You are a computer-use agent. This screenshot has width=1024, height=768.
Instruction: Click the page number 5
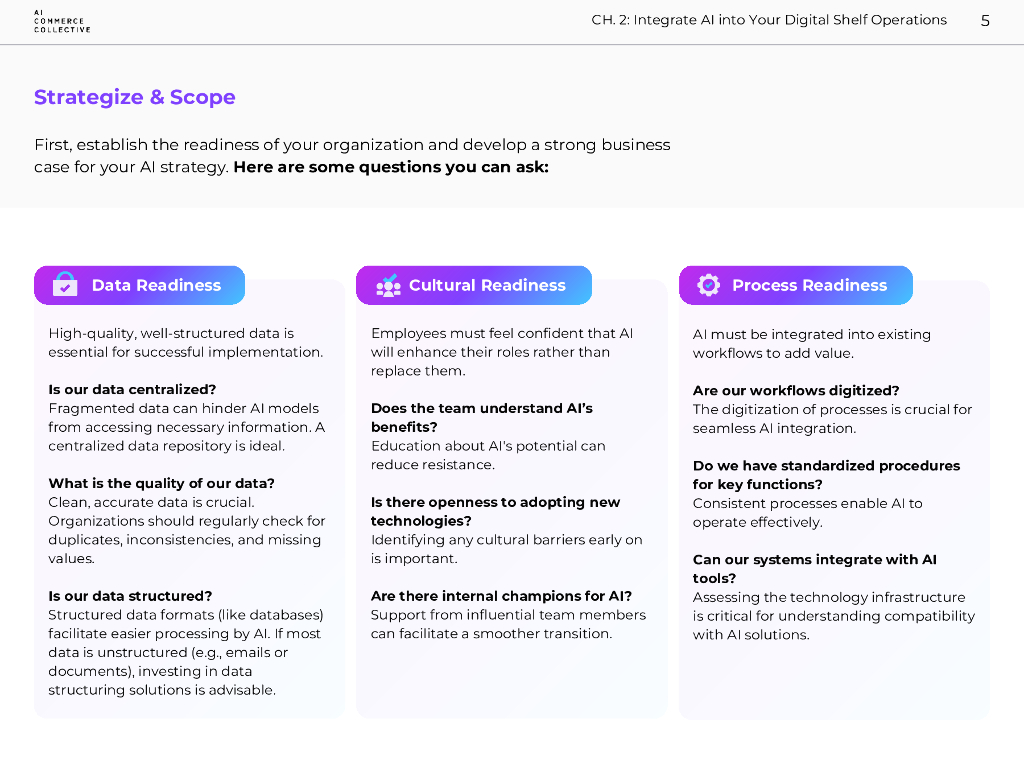(985, 21)
